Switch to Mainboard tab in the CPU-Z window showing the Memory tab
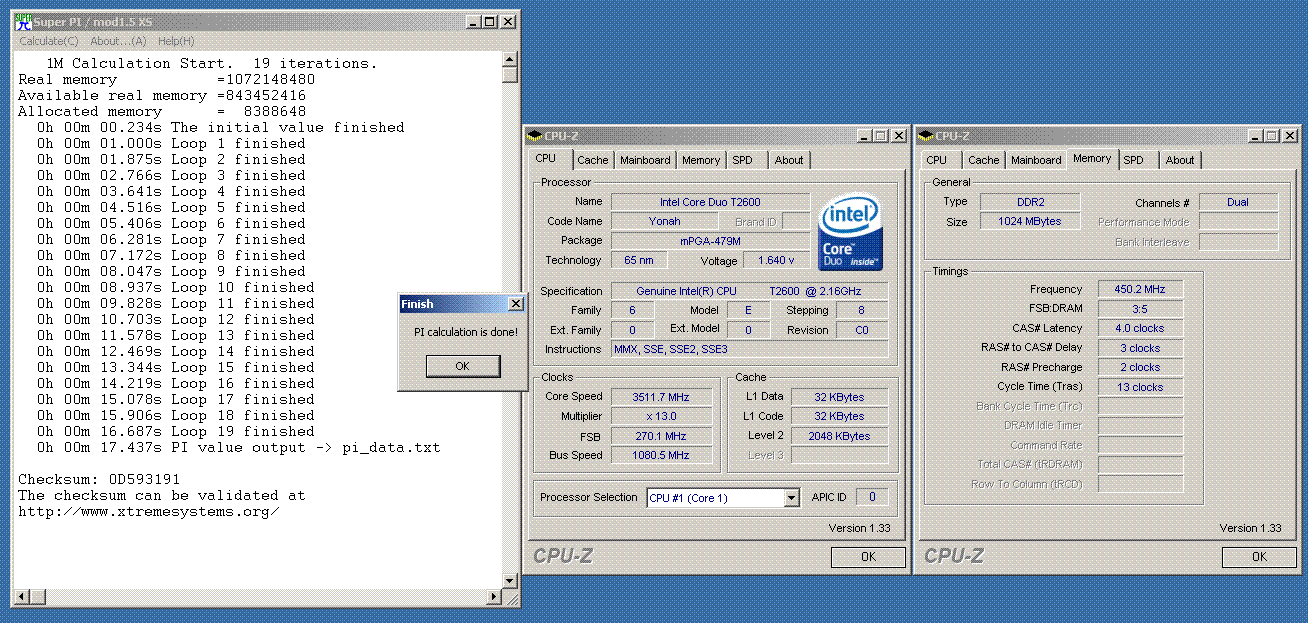This screenshot has width=1308, height=623. [x=1036, y=160]
